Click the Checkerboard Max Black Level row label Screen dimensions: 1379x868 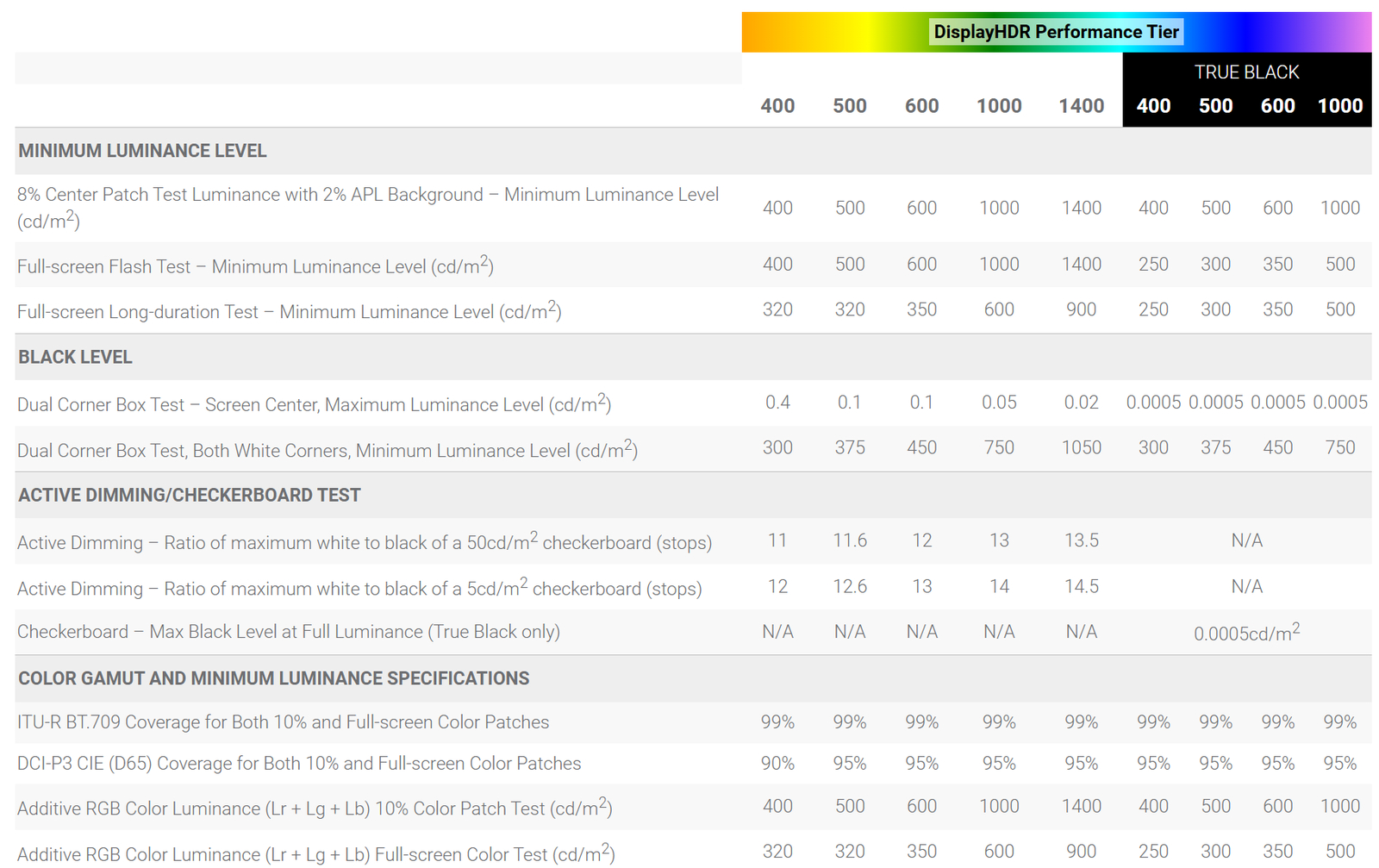click(288, 632)
